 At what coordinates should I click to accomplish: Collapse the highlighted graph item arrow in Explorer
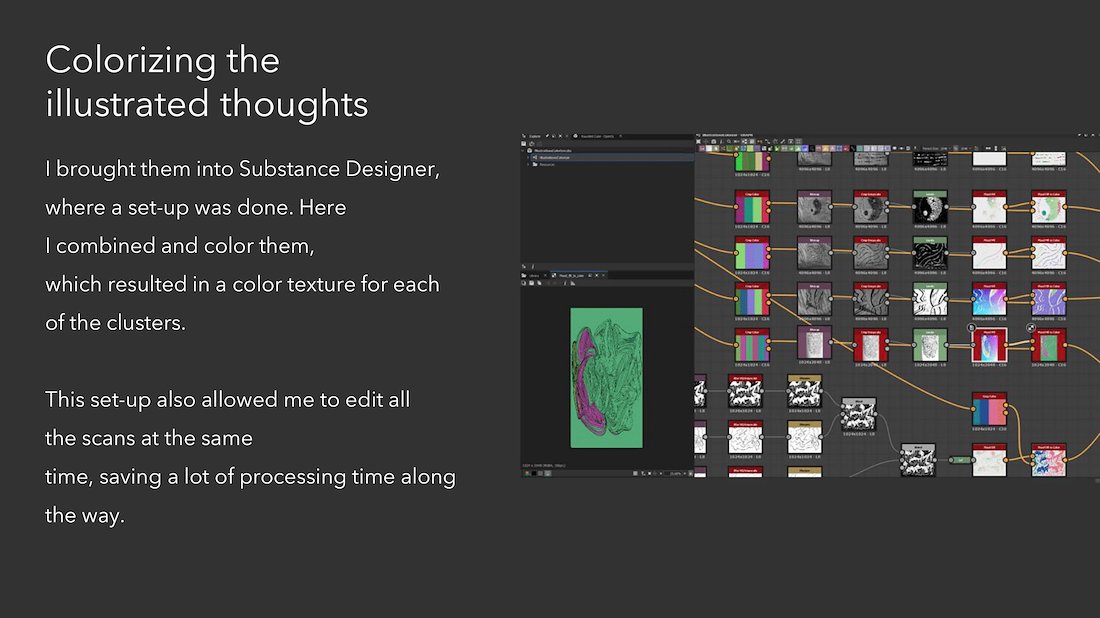528,157
